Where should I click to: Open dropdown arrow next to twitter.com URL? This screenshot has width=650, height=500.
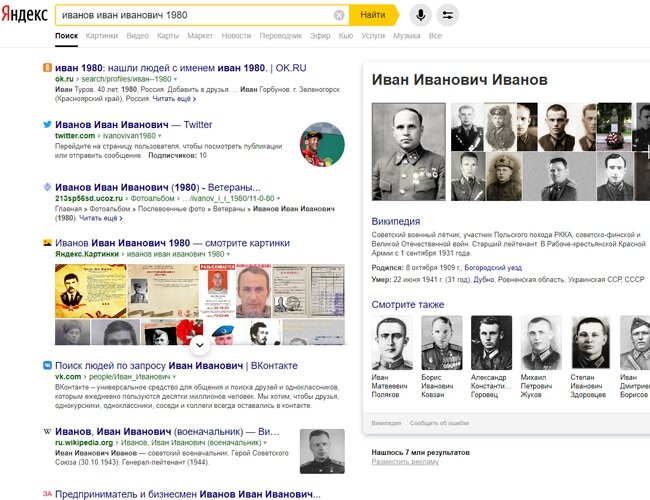(x=160, y=136)
